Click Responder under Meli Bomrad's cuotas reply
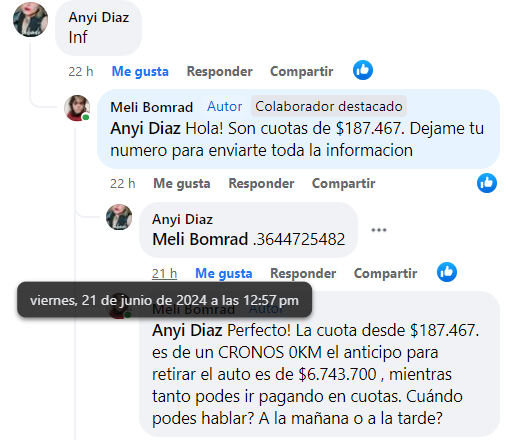The height and width of the screenshot is (440, 509). point(261,183)
